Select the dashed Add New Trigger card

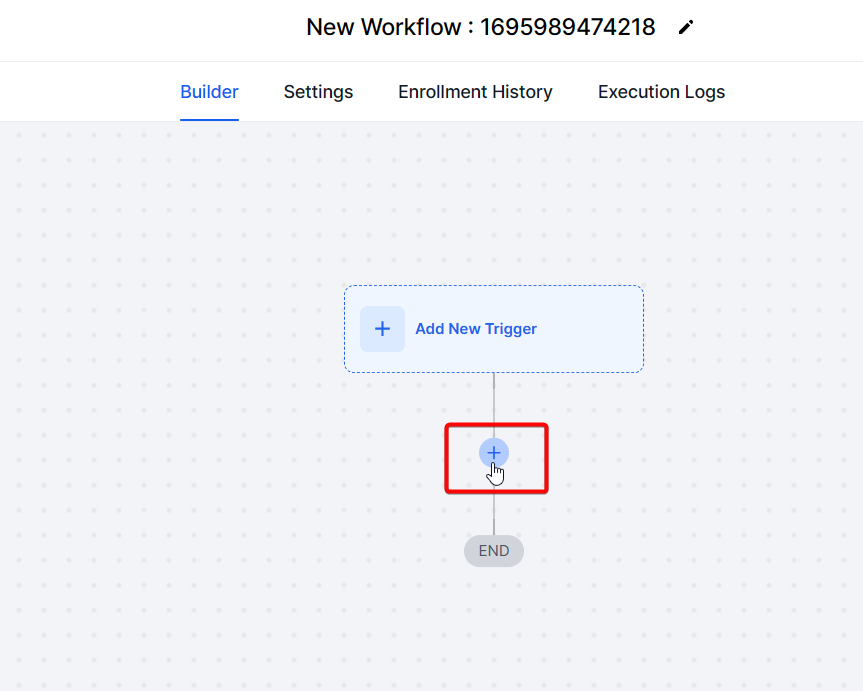pos(493,328)
